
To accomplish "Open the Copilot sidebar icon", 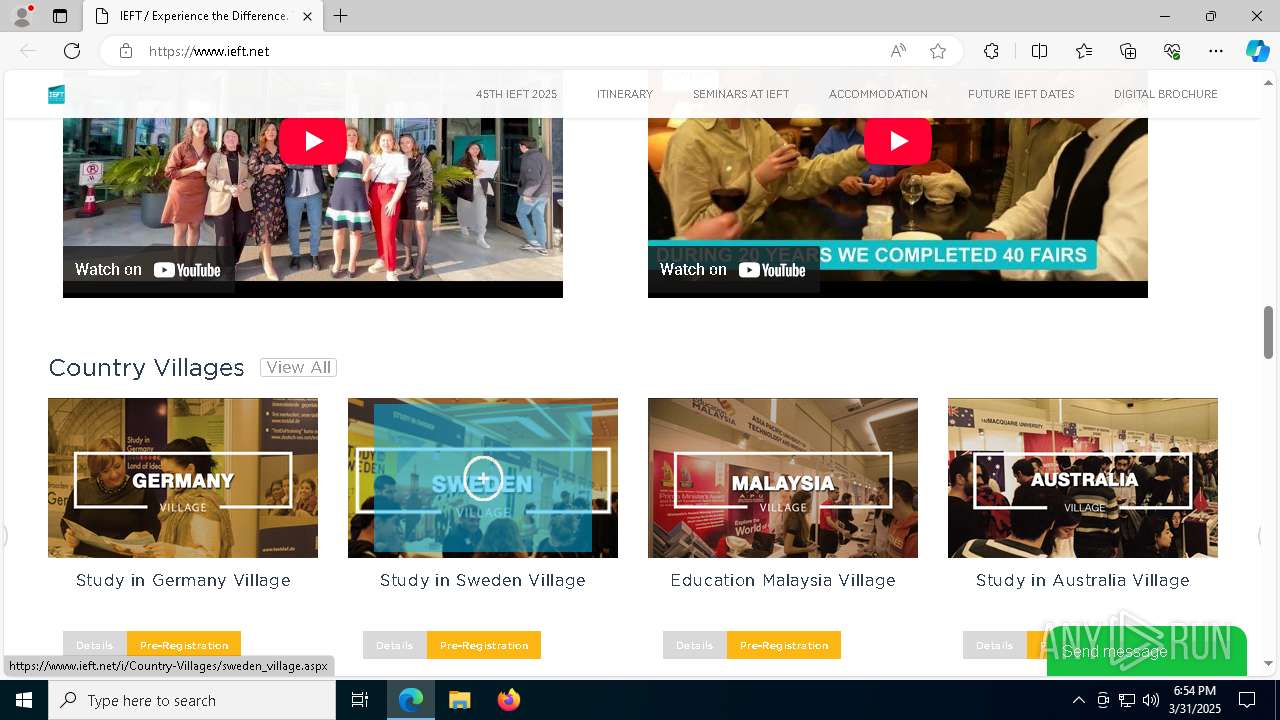I will point(1257,51).
